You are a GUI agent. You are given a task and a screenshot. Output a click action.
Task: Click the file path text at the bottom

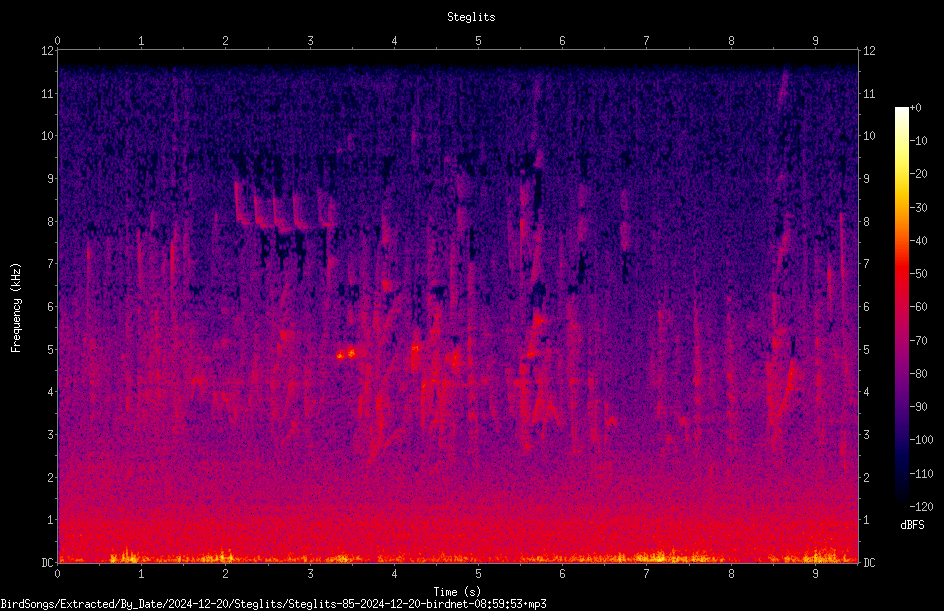273,604
